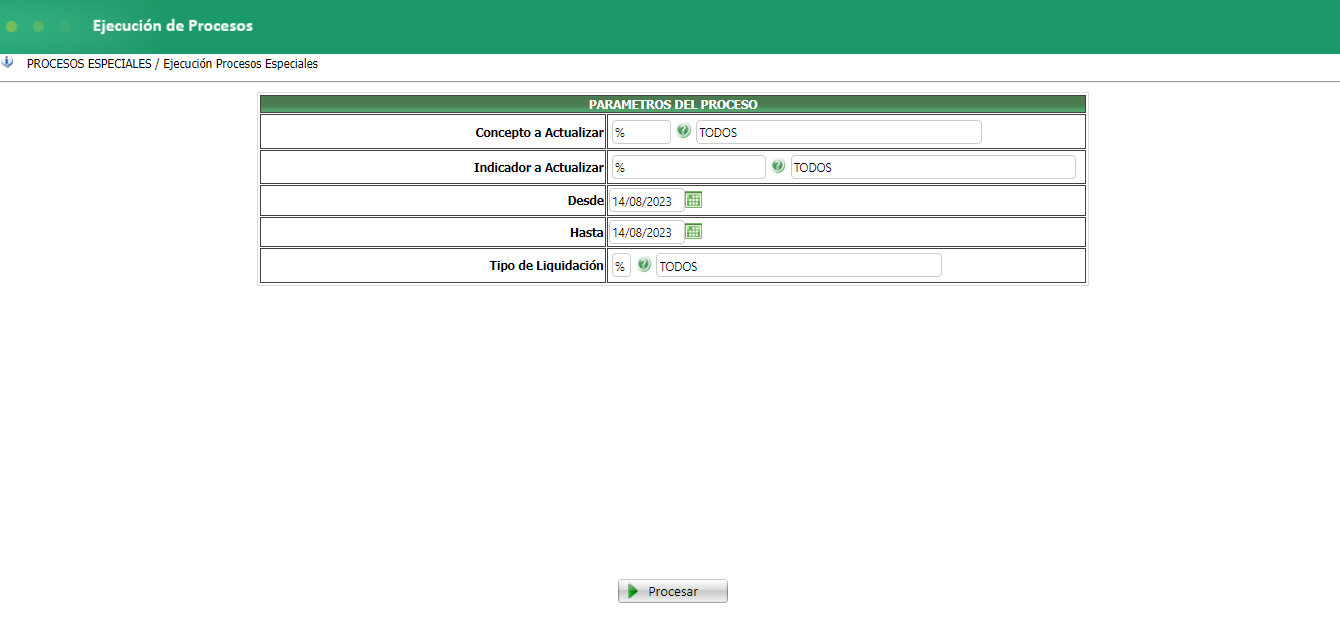Focus the Indicador a Actualizar code field
1340x627 pixels.
(x=688, y=167)
